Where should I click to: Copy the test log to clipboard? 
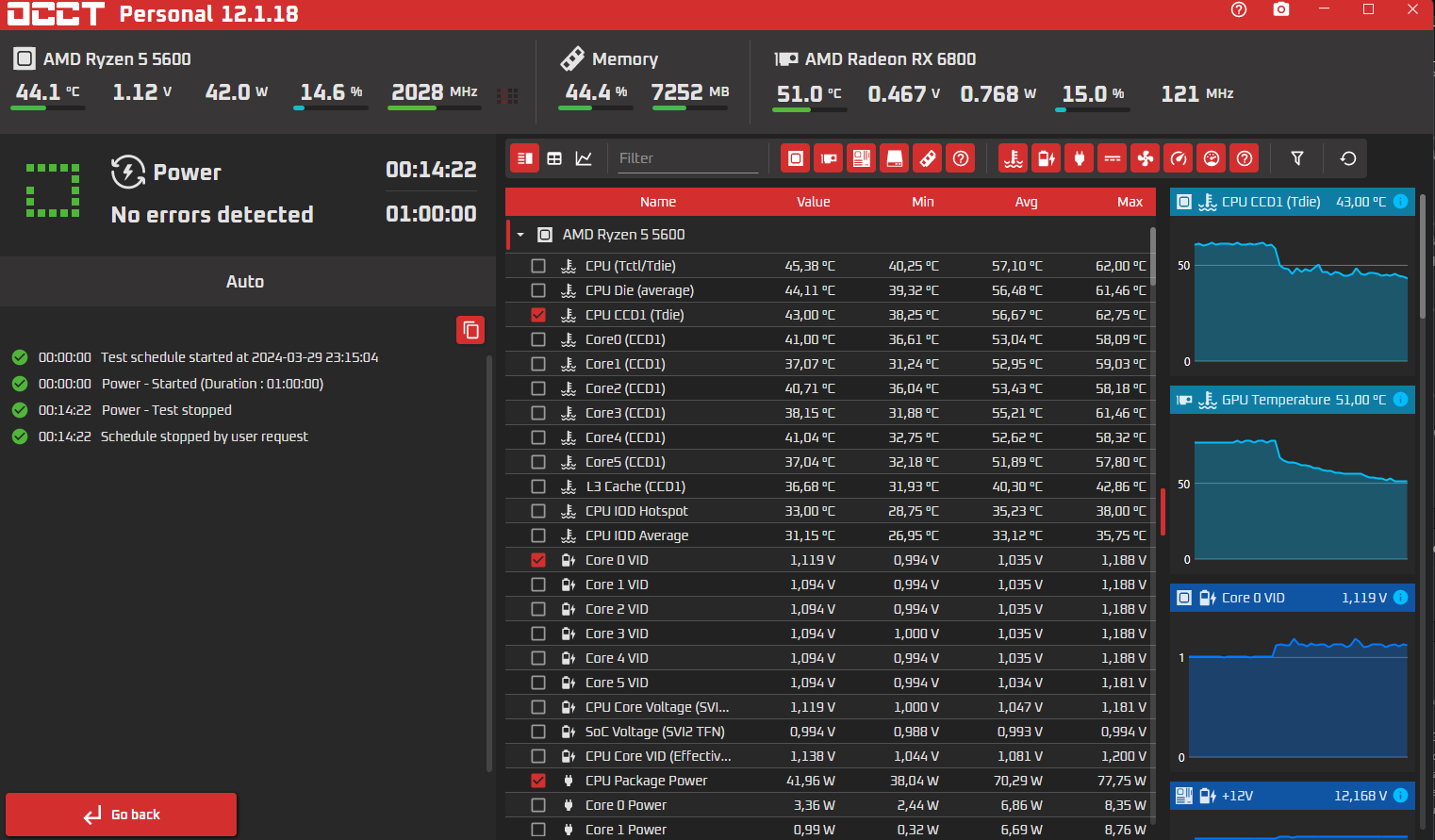(x=470, y=330)
